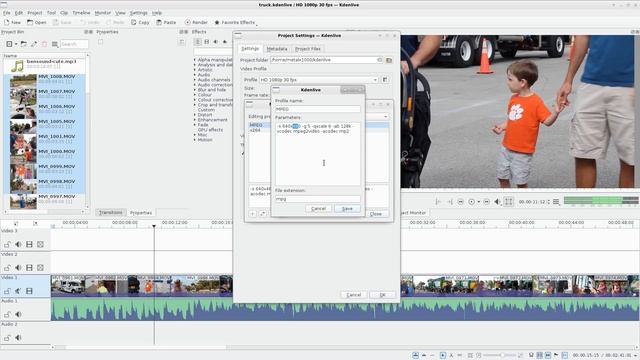
Task: Open the Monitor menu
Action: pyautogui.click(x=102, y=13)
